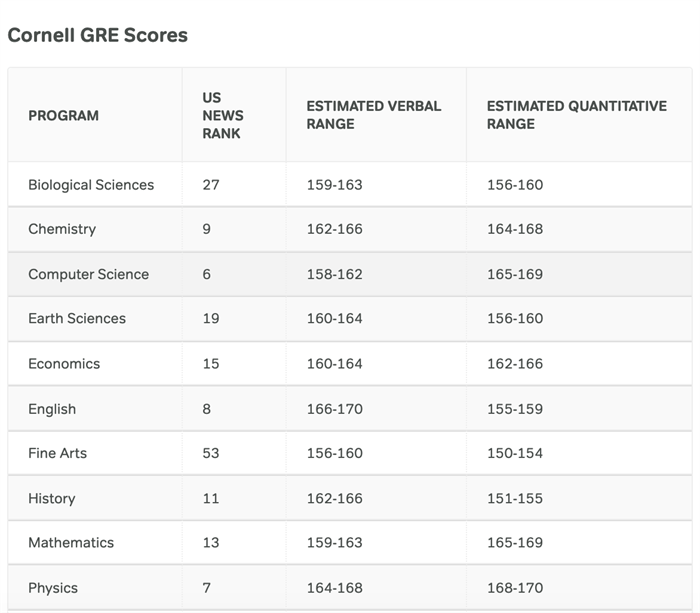The height and width of the screenshot is (613, 700).
Task: Click the Cornell GRE Scores heading
Action: [97, 35]
